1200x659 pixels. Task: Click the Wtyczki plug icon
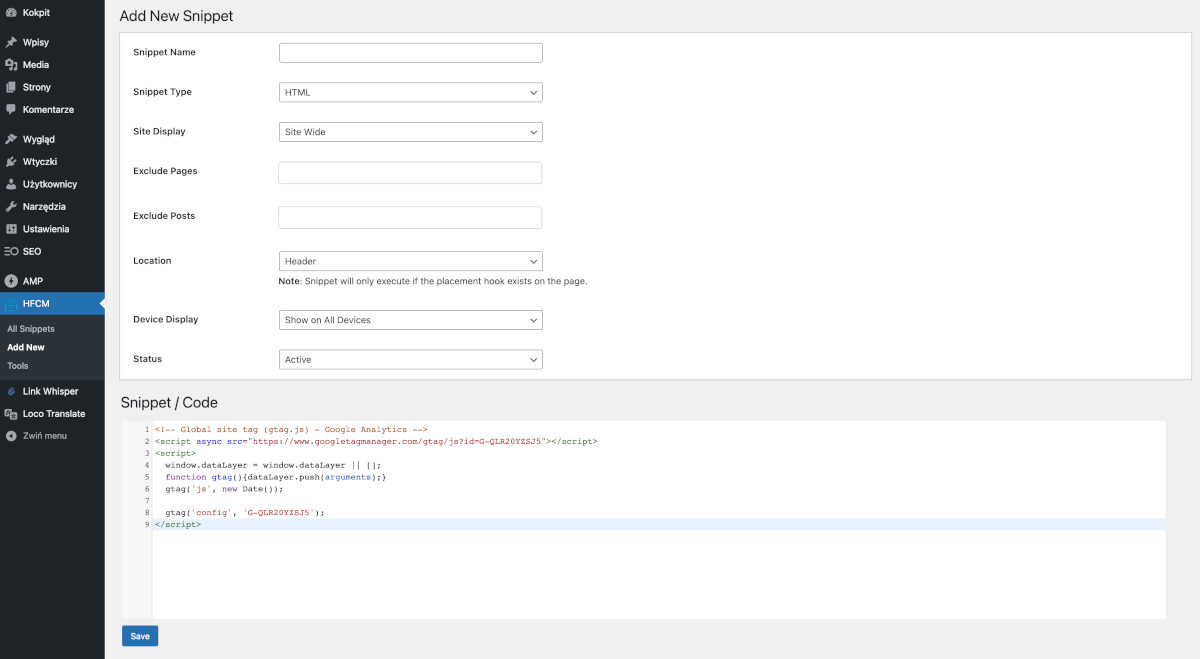tap(11, 161)
